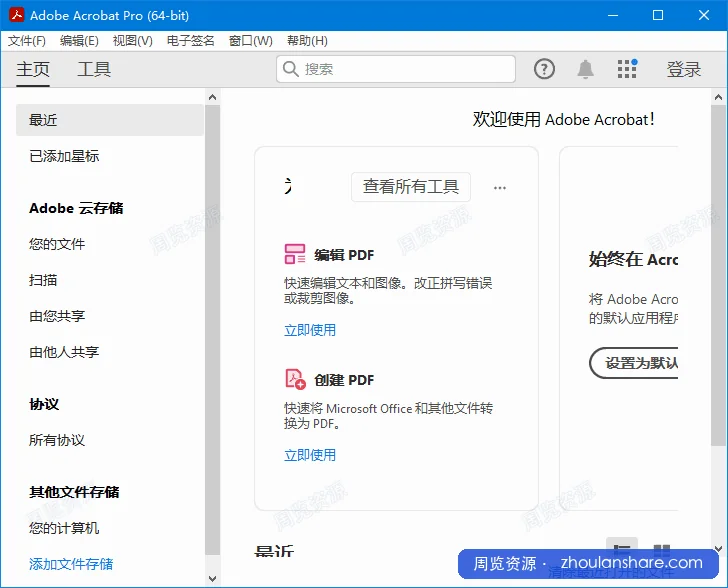Click the Adobe Acrobat logo in title bar

(x=17, y=15)
